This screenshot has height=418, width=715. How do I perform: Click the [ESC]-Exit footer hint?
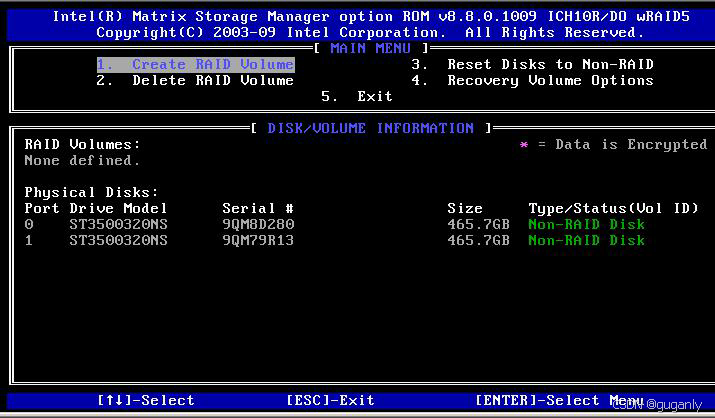(x=331, y=401)
